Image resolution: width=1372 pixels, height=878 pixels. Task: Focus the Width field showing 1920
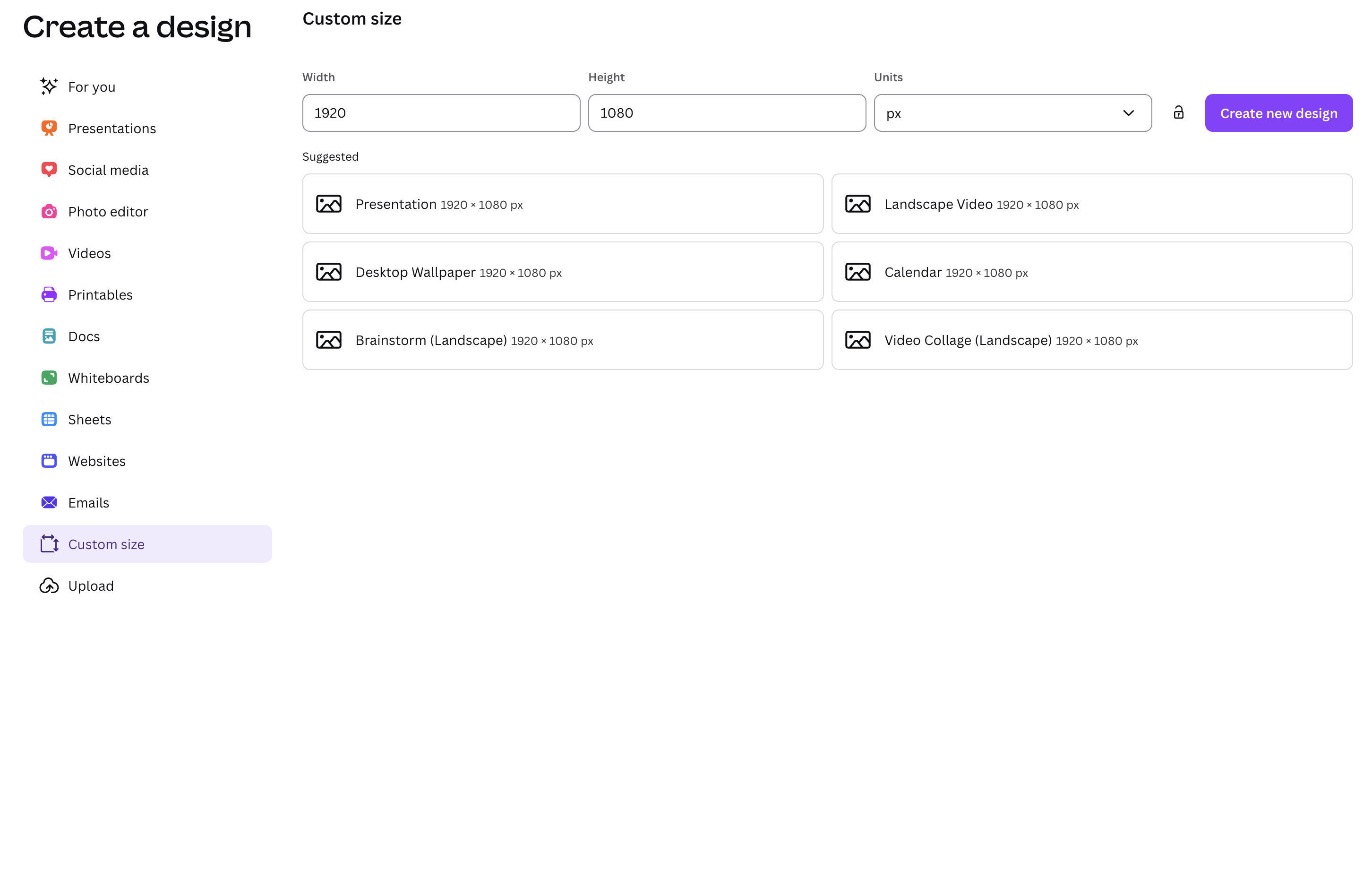[441, 113]
